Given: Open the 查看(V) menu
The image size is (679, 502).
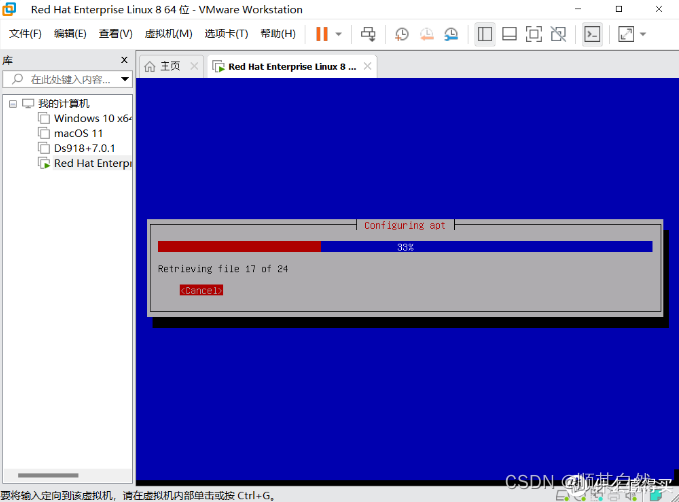Looking at the screenshot, I should pyautogui.click(x=116, y=33).
